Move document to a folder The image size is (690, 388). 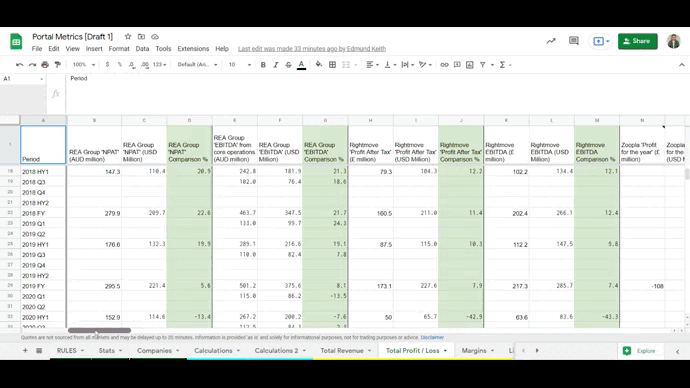[141, 37]
